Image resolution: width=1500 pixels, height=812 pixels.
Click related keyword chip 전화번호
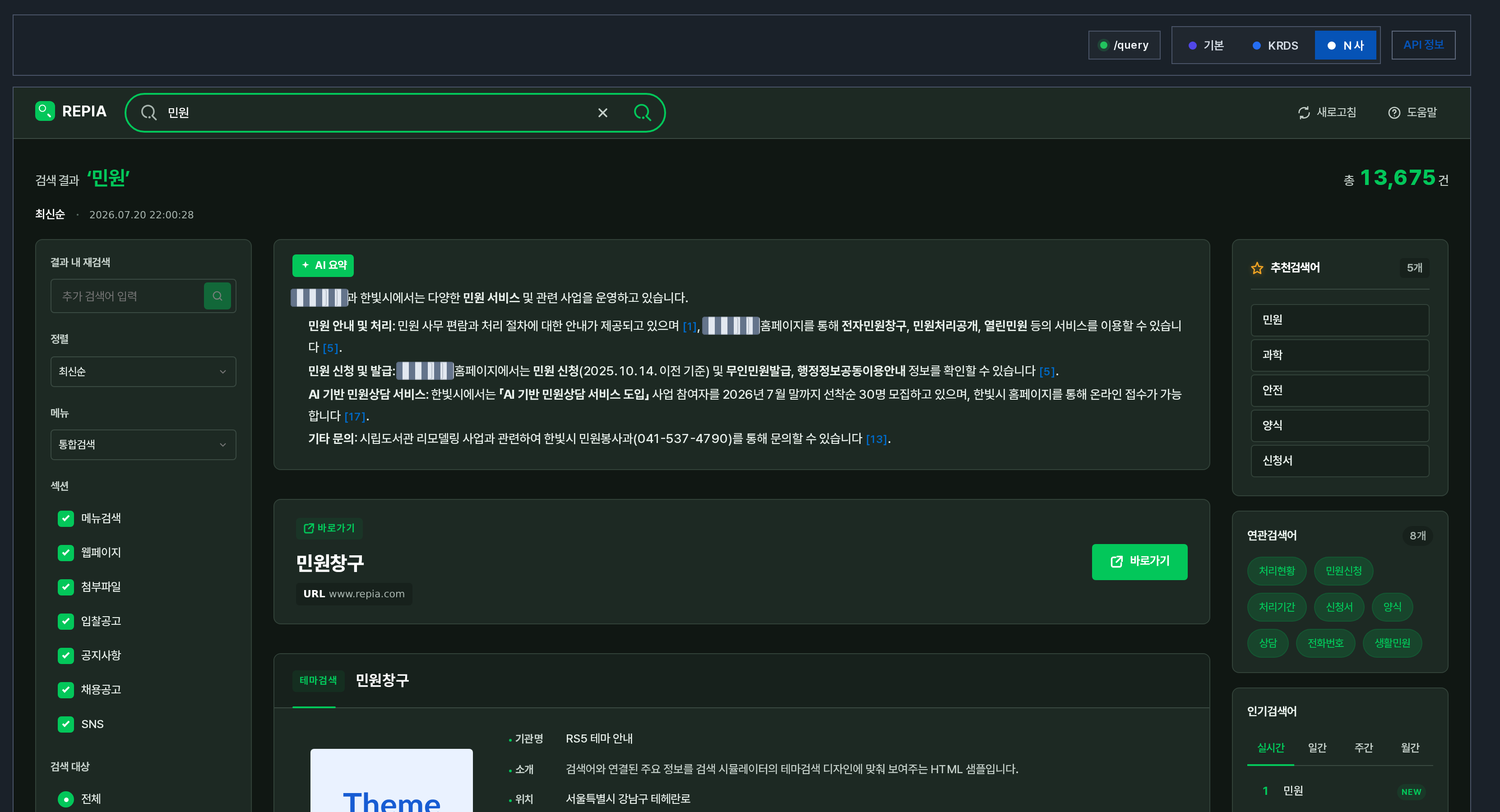[x=1325, y=643]
